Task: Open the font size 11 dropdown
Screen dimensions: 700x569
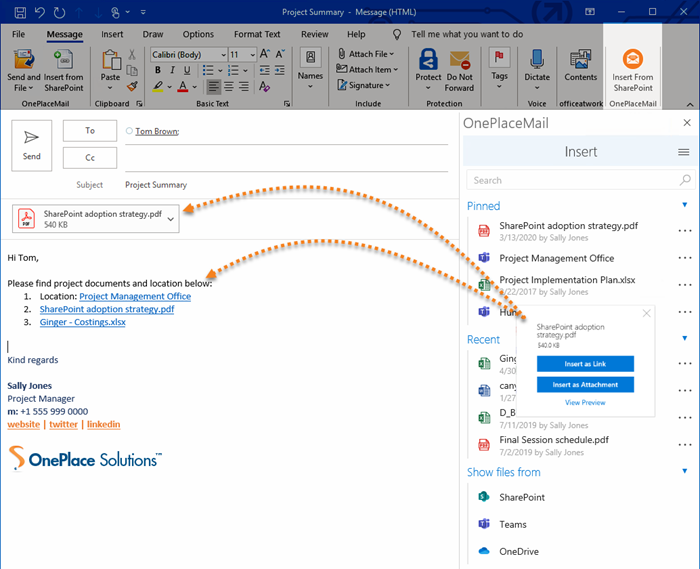Action: tap(253, 55)
